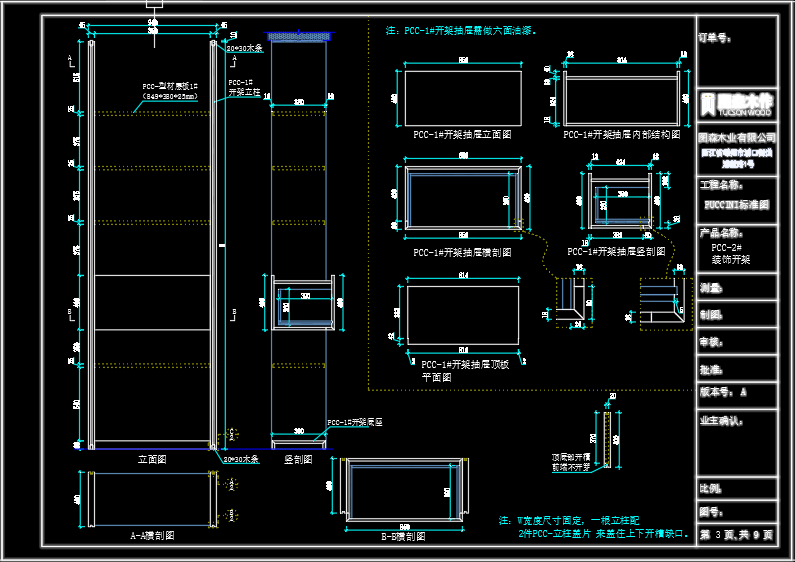The width and height of the screenshot is (795, 562).
Task: Click the A-A横剖图 caption
Action: click(x=152, y=535)
